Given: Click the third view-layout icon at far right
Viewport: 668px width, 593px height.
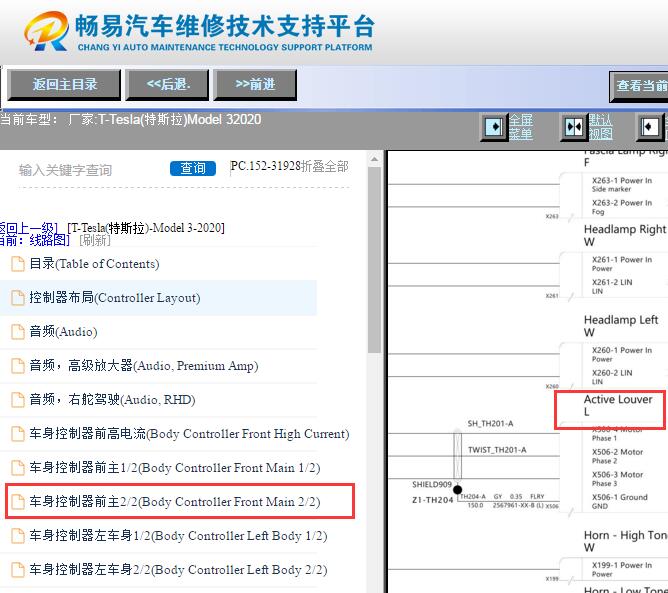Looking at the screenshot, I should pos(649,127).
